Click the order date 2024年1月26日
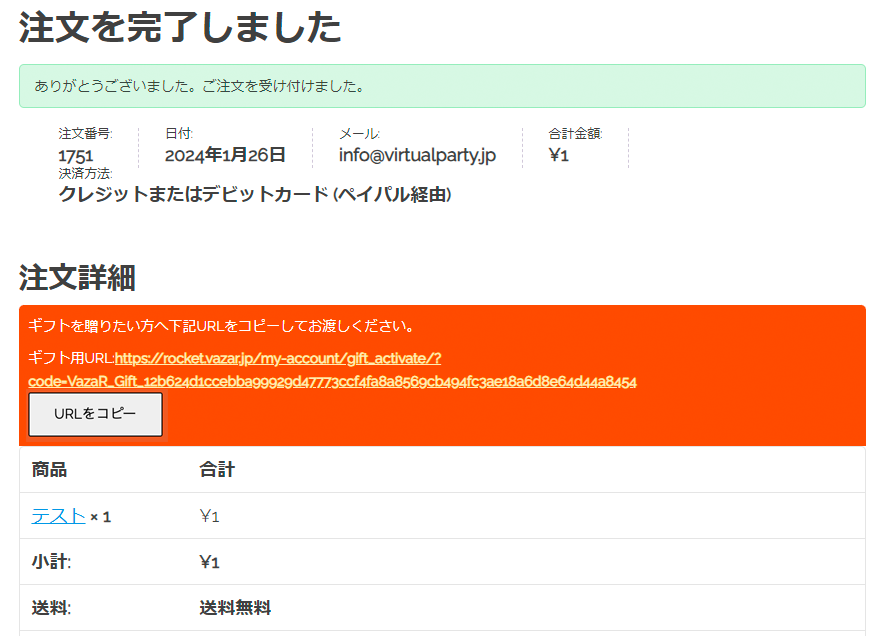The width and height of the screenshot is (886, 636). click(x=225, y=155)
